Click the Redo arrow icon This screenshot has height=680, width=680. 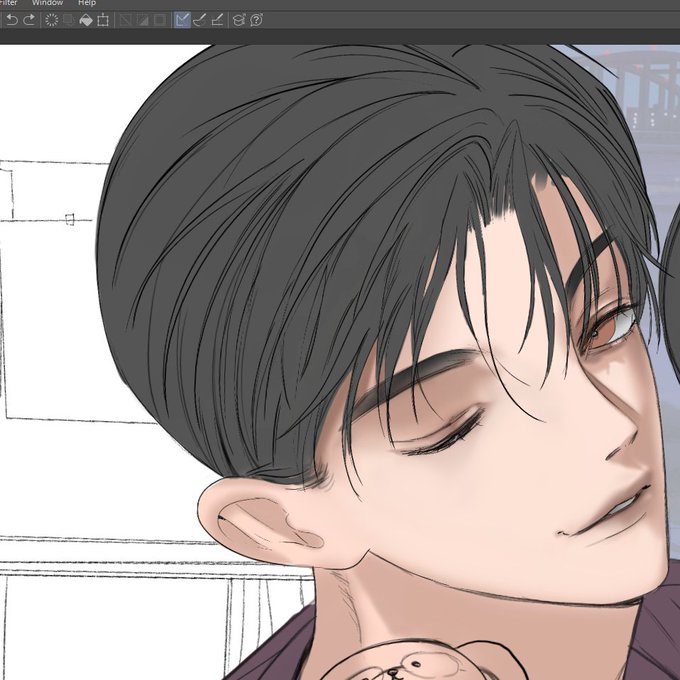click(x=29, y=20)
